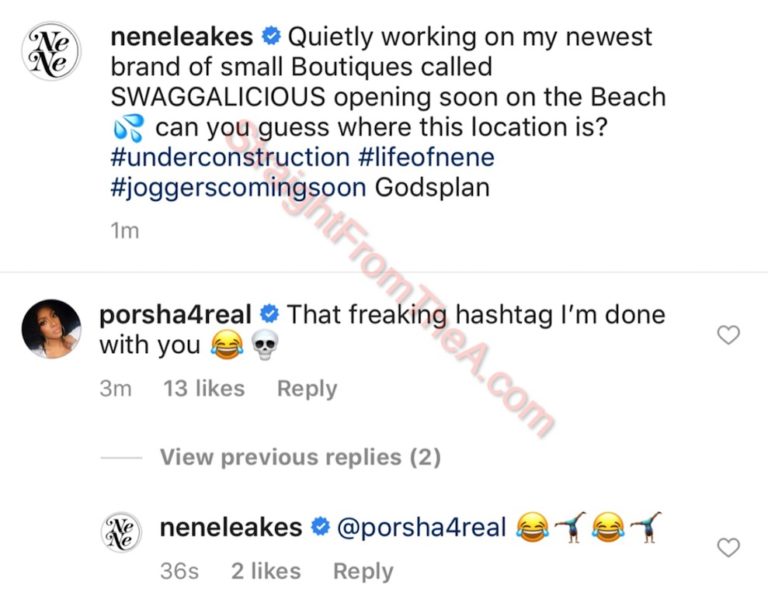Click the neneleakes username on the reply
Screen dimensions: 768x596
[232, 526]
